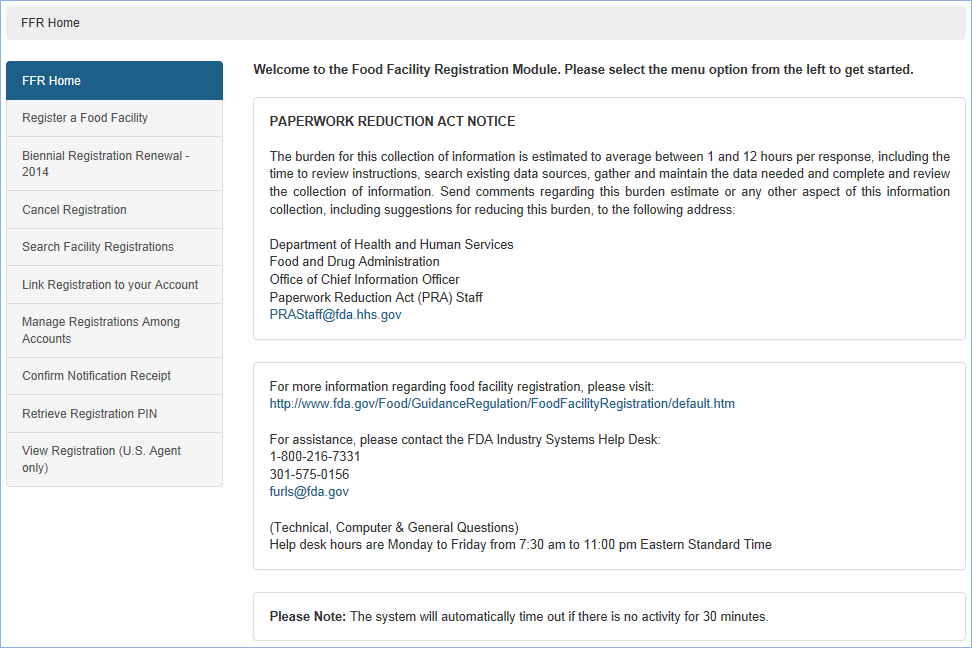This screenshot has width=972, height=648.
Task: Open Biennial Registration Renewal - 2014
Action: coord(114,164)
